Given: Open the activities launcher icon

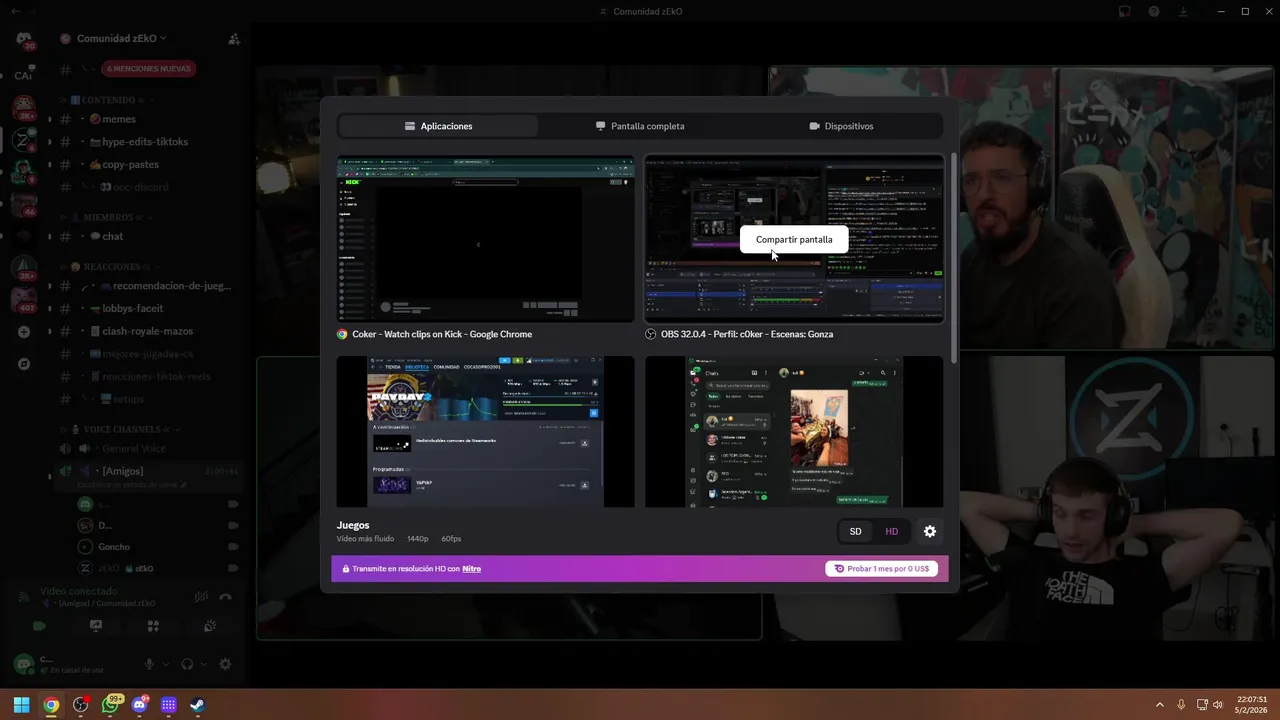Looking at the screenshot, I should click(153, 626).
